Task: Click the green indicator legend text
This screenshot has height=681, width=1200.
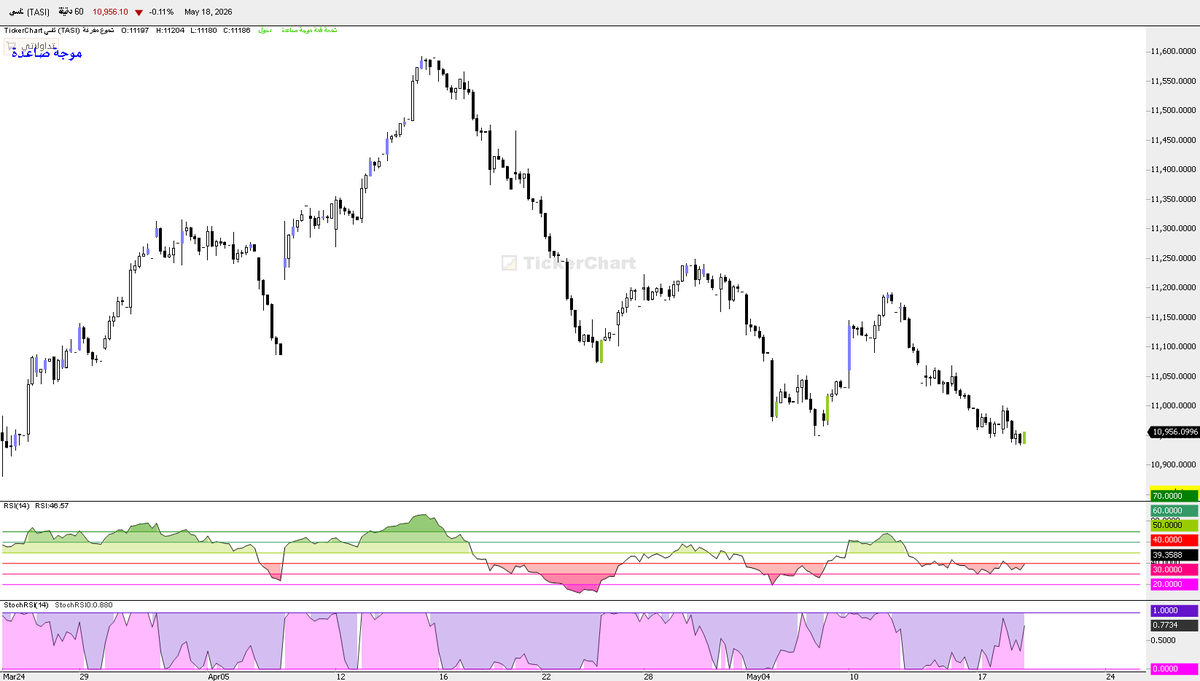Action: pyautogui.click(x=297, y=30)
